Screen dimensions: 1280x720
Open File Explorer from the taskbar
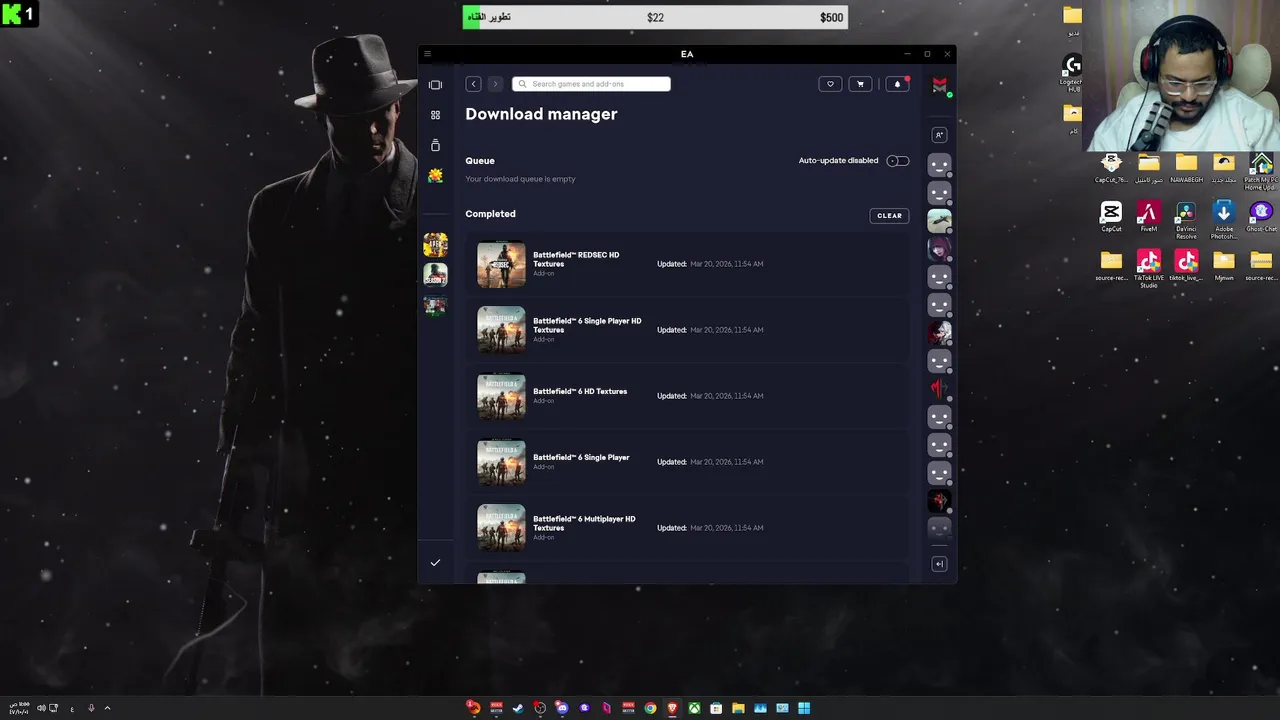(738, 708)
